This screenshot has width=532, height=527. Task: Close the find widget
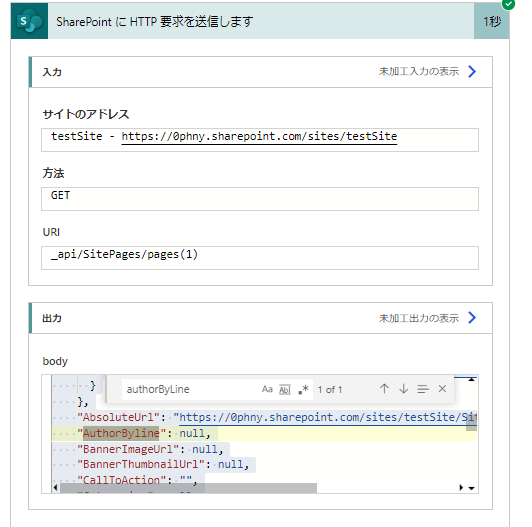pos(442,389)
